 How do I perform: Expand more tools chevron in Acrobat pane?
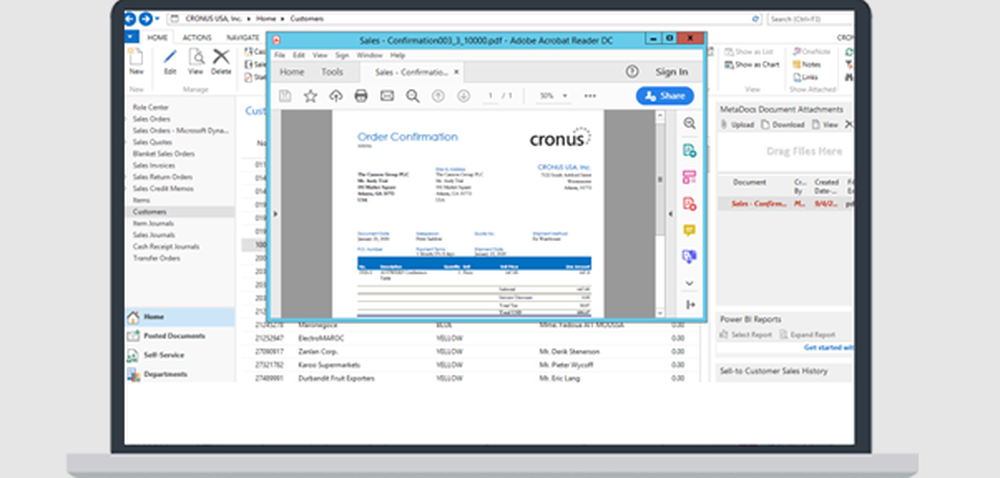pos(689,282)
